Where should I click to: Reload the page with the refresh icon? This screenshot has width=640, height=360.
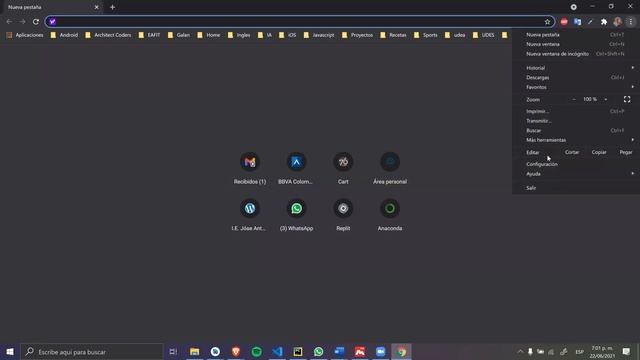pos(36,22)
